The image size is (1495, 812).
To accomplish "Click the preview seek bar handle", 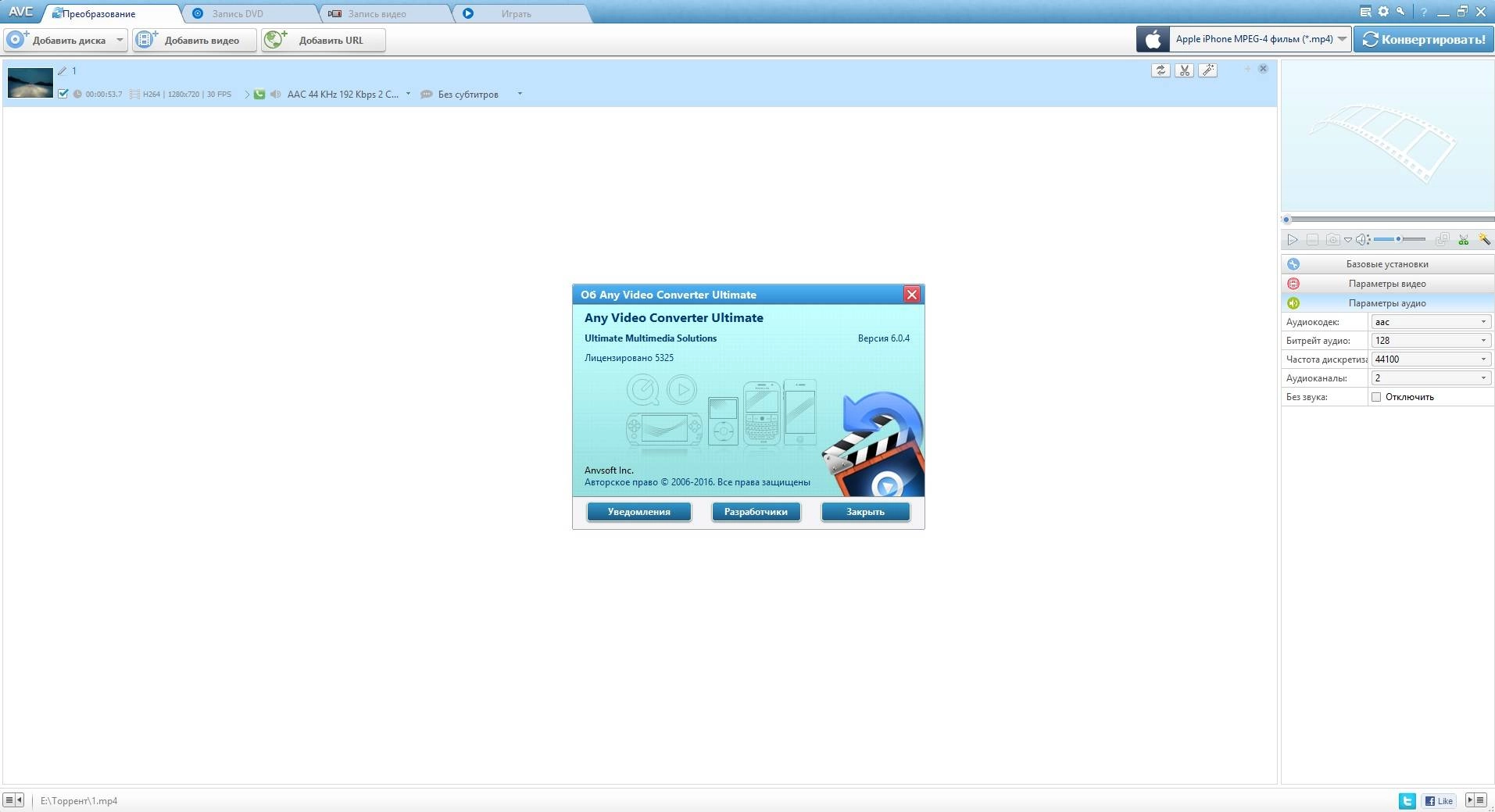I will pyautogui.click(x=1286, y=220).
